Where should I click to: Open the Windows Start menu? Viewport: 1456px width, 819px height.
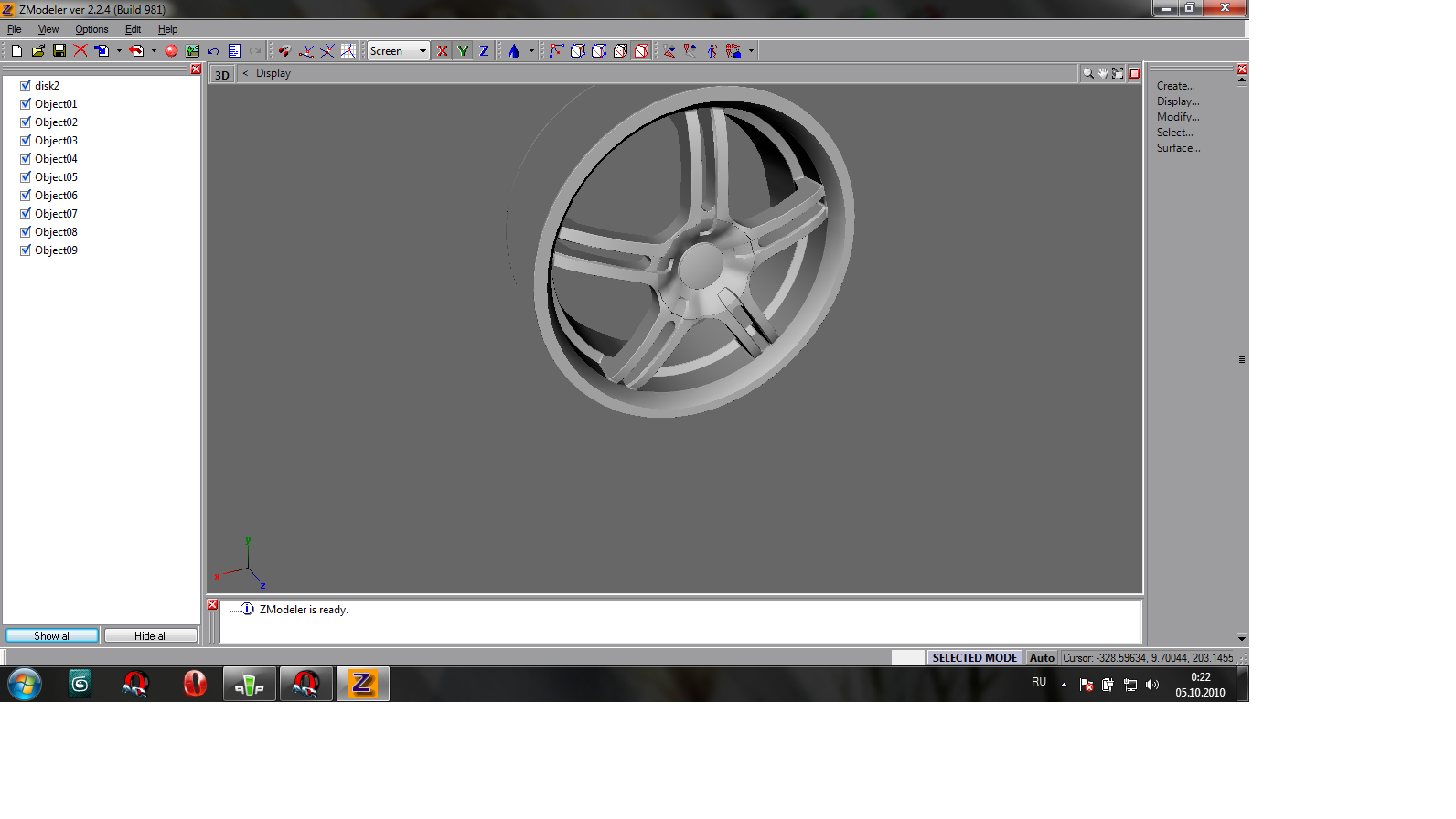25,684
